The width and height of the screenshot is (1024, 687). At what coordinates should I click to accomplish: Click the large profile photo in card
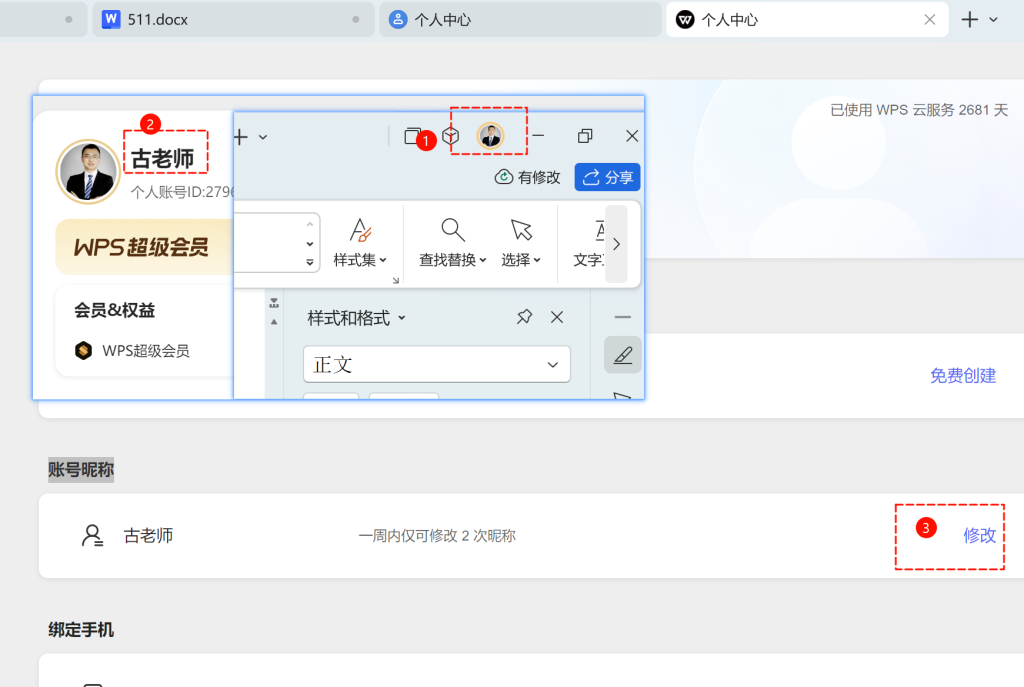tap(88, 172)
